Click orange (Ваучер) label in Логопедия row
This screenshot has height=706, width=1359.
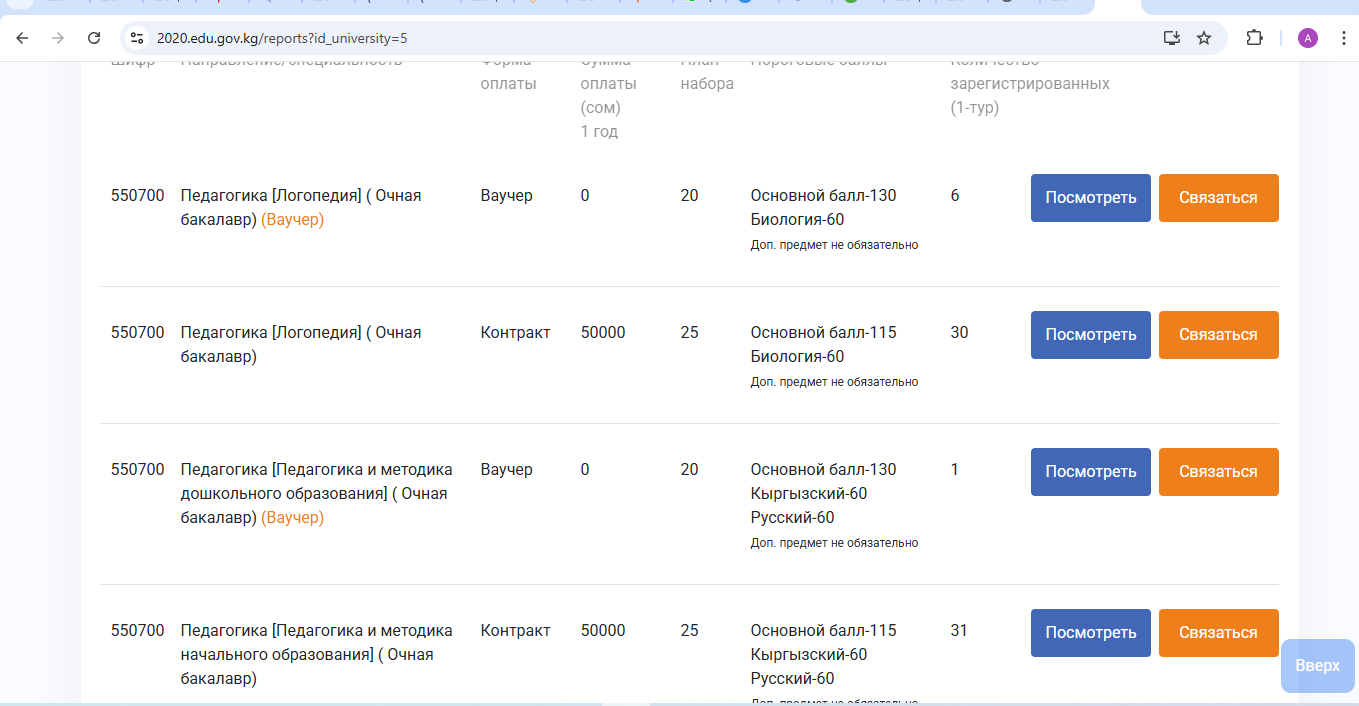pyautogui.click(x=292, y=220)
